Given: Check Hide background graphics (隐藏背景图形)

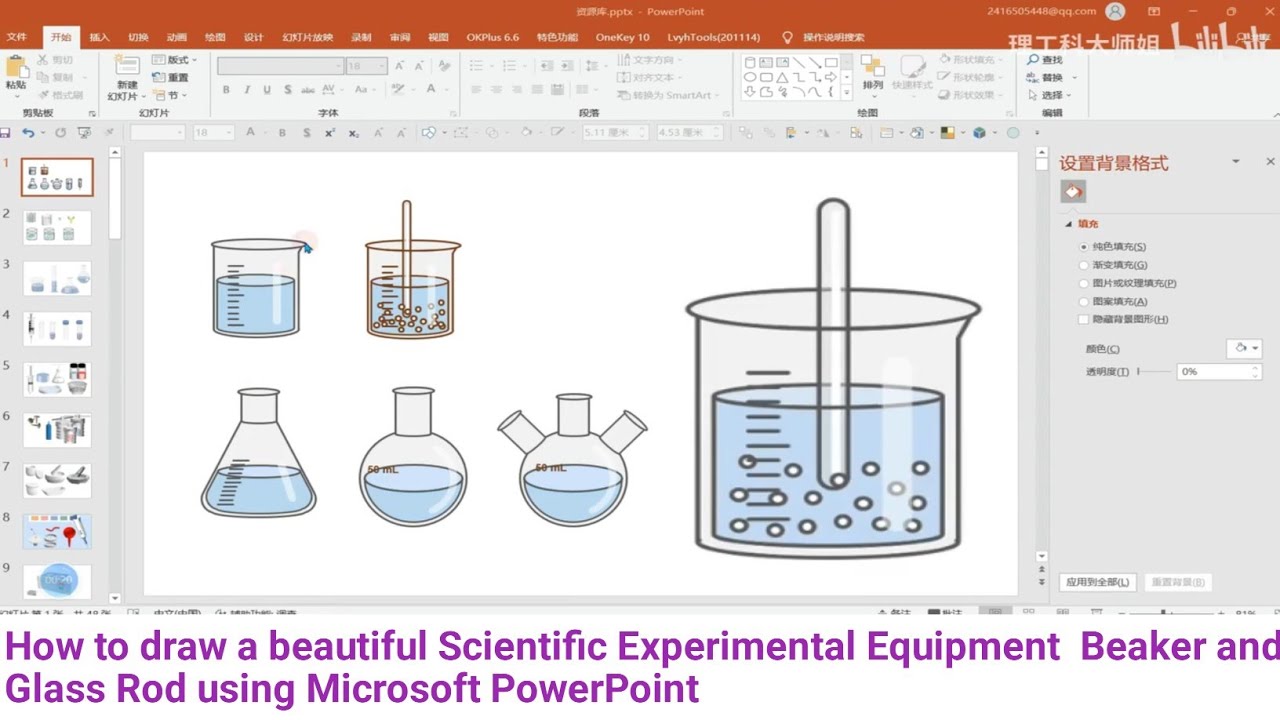Looking at the screenshot, I should [1083, 319].
